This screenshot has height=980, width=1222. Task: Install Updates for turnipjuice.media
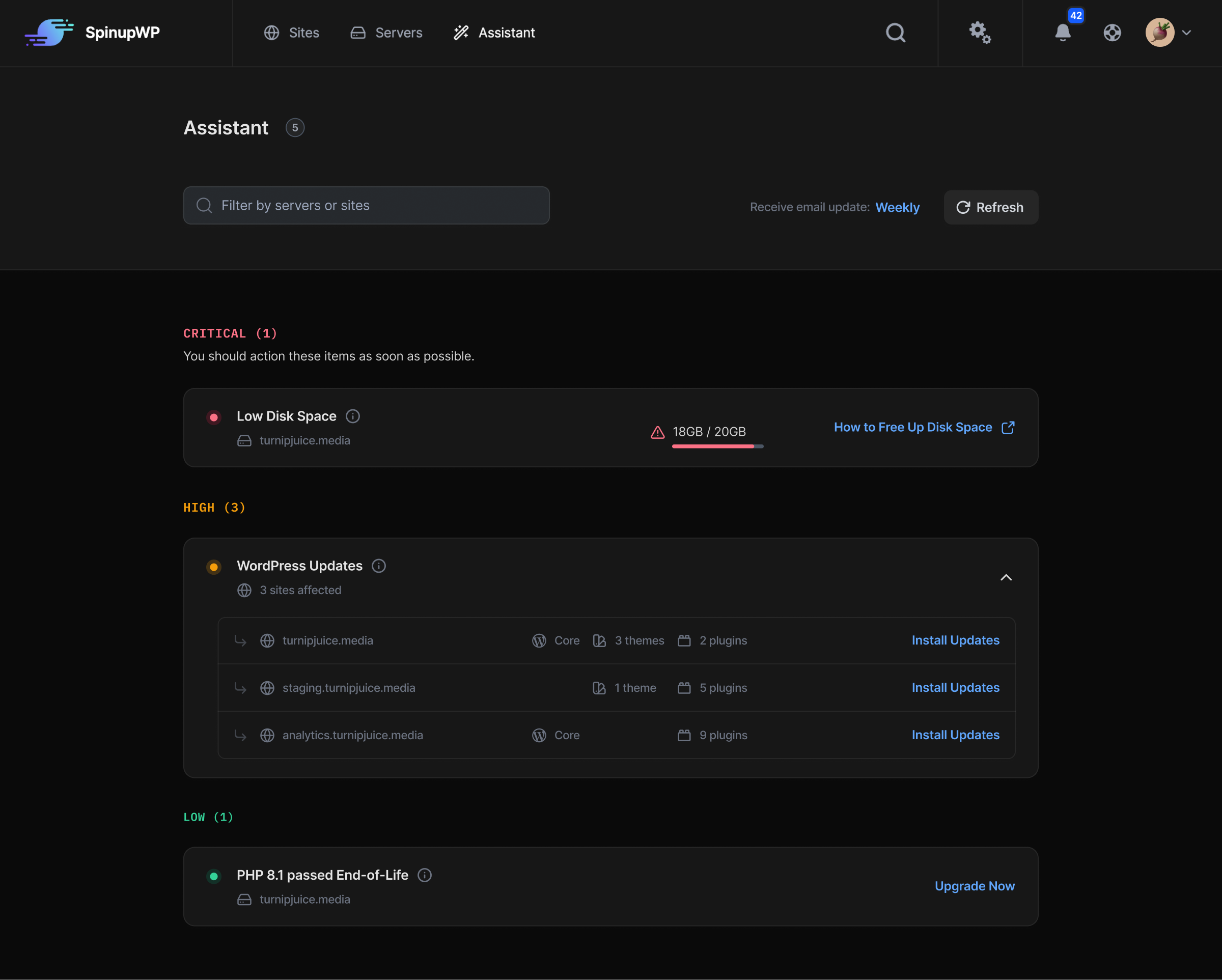[x=956, y=640]
